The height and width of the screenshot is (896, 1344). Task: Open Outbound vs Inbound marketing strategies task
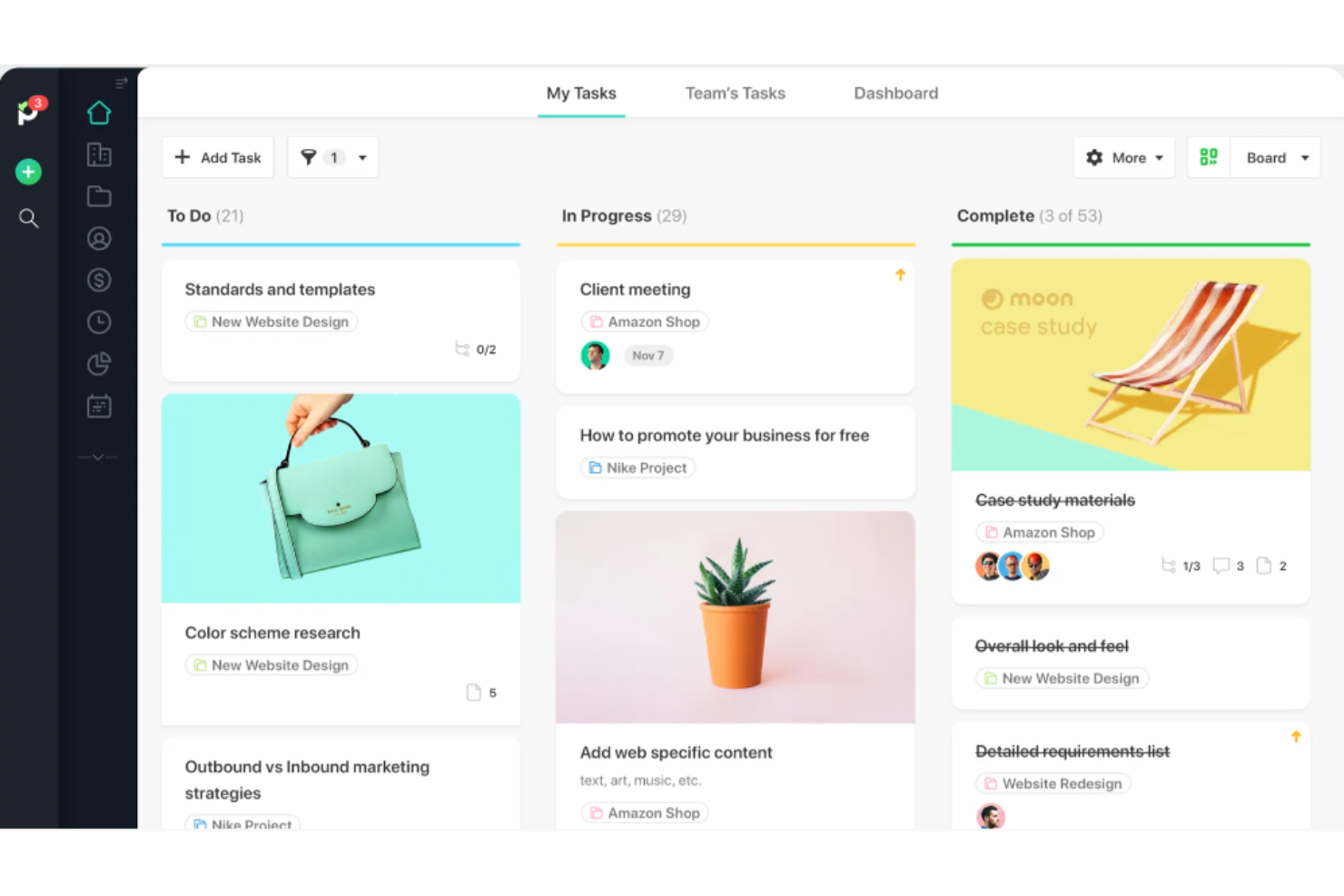click(x=307, y=780)
